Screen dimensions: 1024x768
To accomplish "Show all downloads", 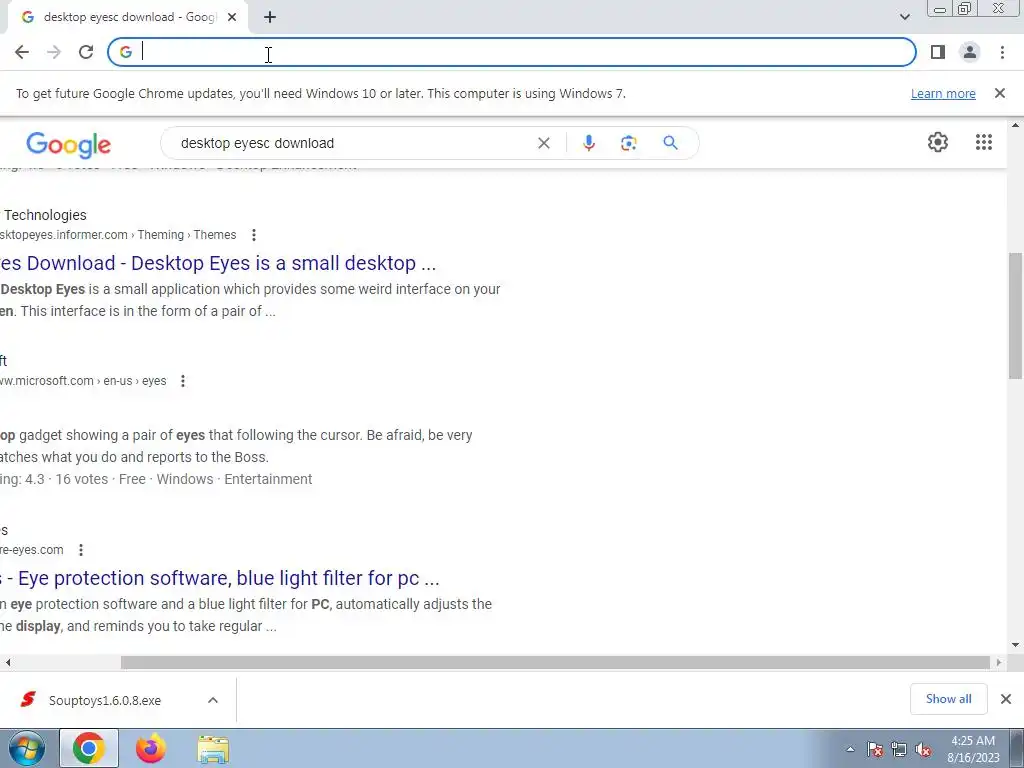I will point(948,699).
